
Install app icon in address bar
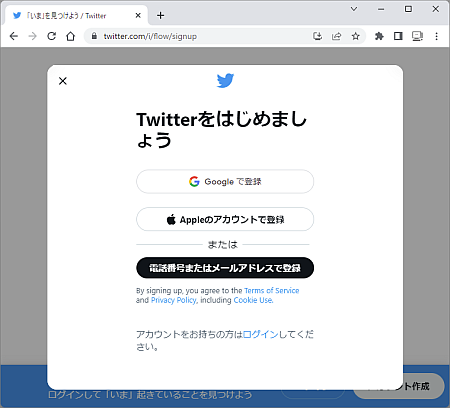pos(317,36)
